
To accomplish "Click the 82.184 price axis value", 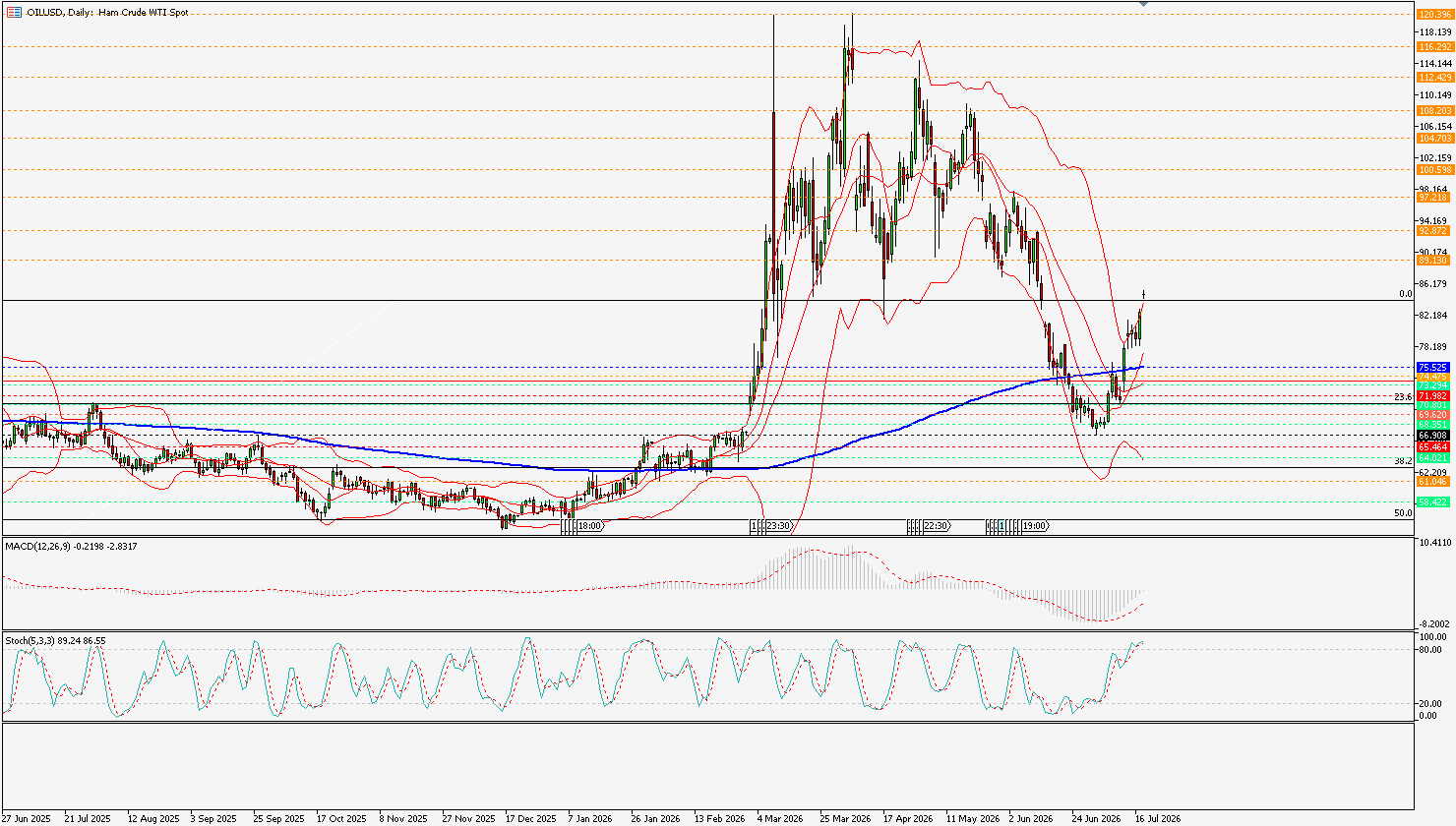I will coord(1434,315).
